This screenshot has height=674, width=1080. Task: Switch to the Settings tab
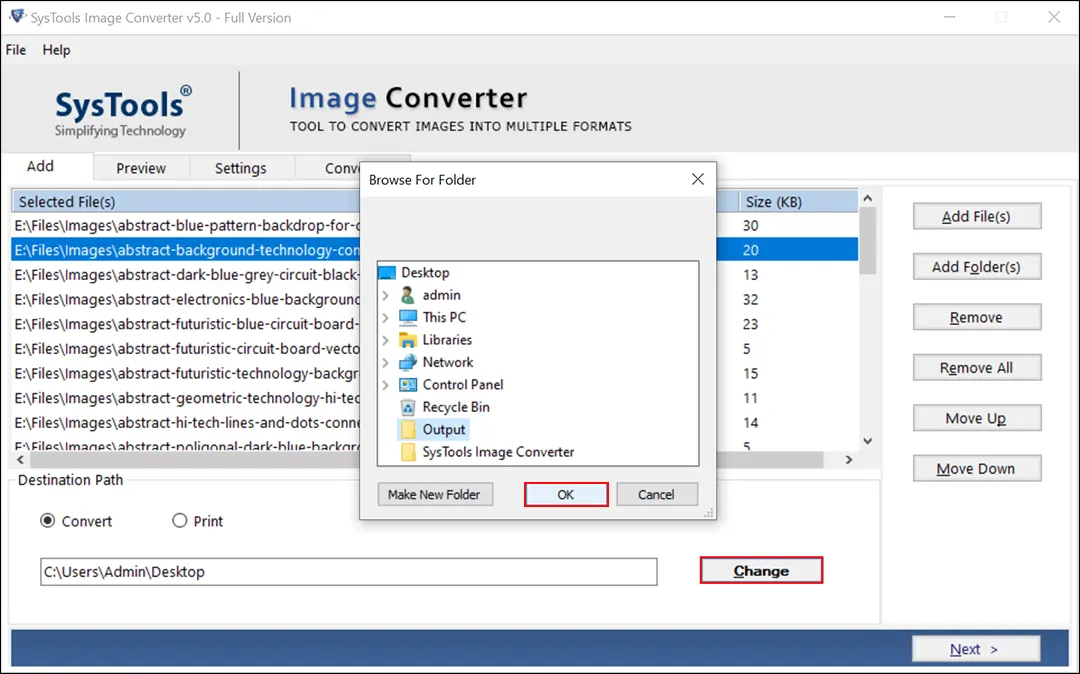coord(240,168)
